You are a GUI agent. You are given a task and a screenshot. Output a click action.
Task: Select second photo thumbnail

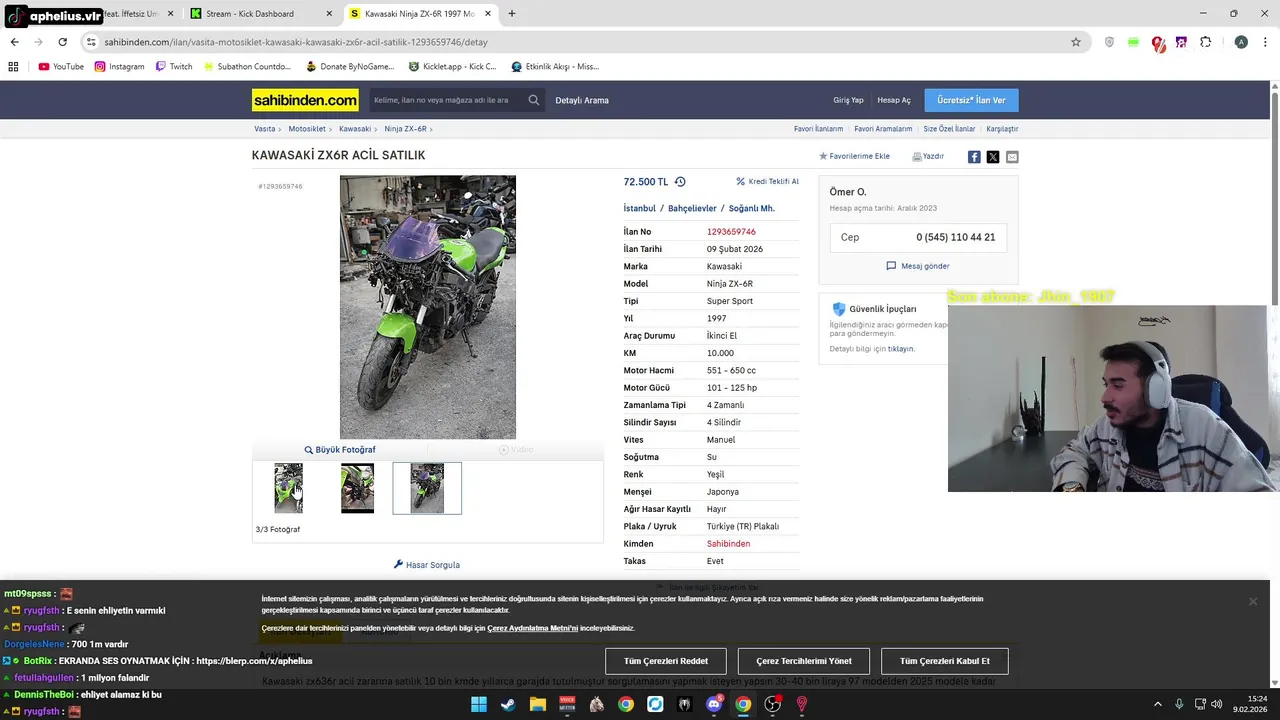(357, 488)
